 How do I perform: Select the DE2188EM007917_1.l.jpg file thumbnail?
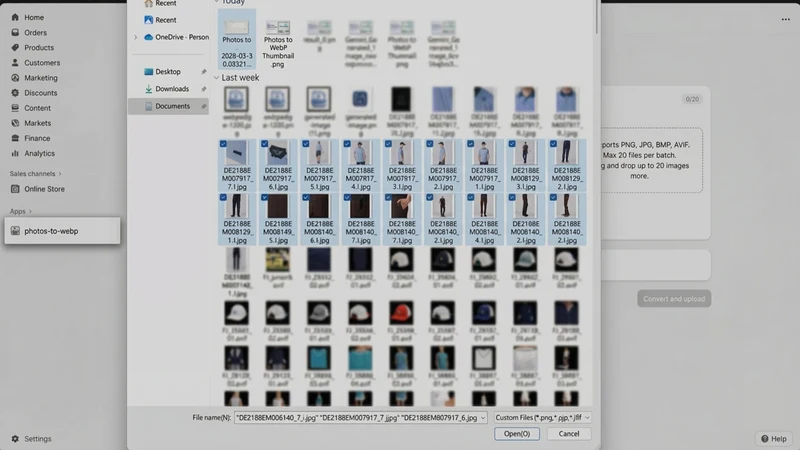(484, 165)
